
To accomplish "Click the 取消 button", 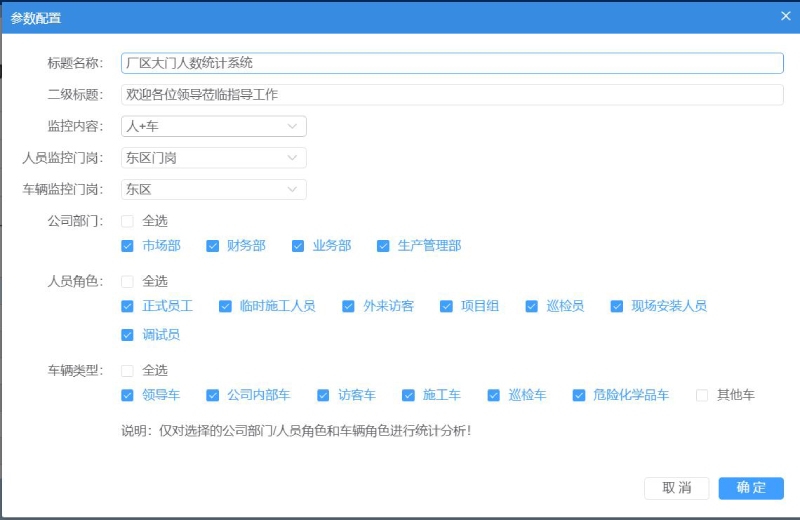I will [677, 488].
